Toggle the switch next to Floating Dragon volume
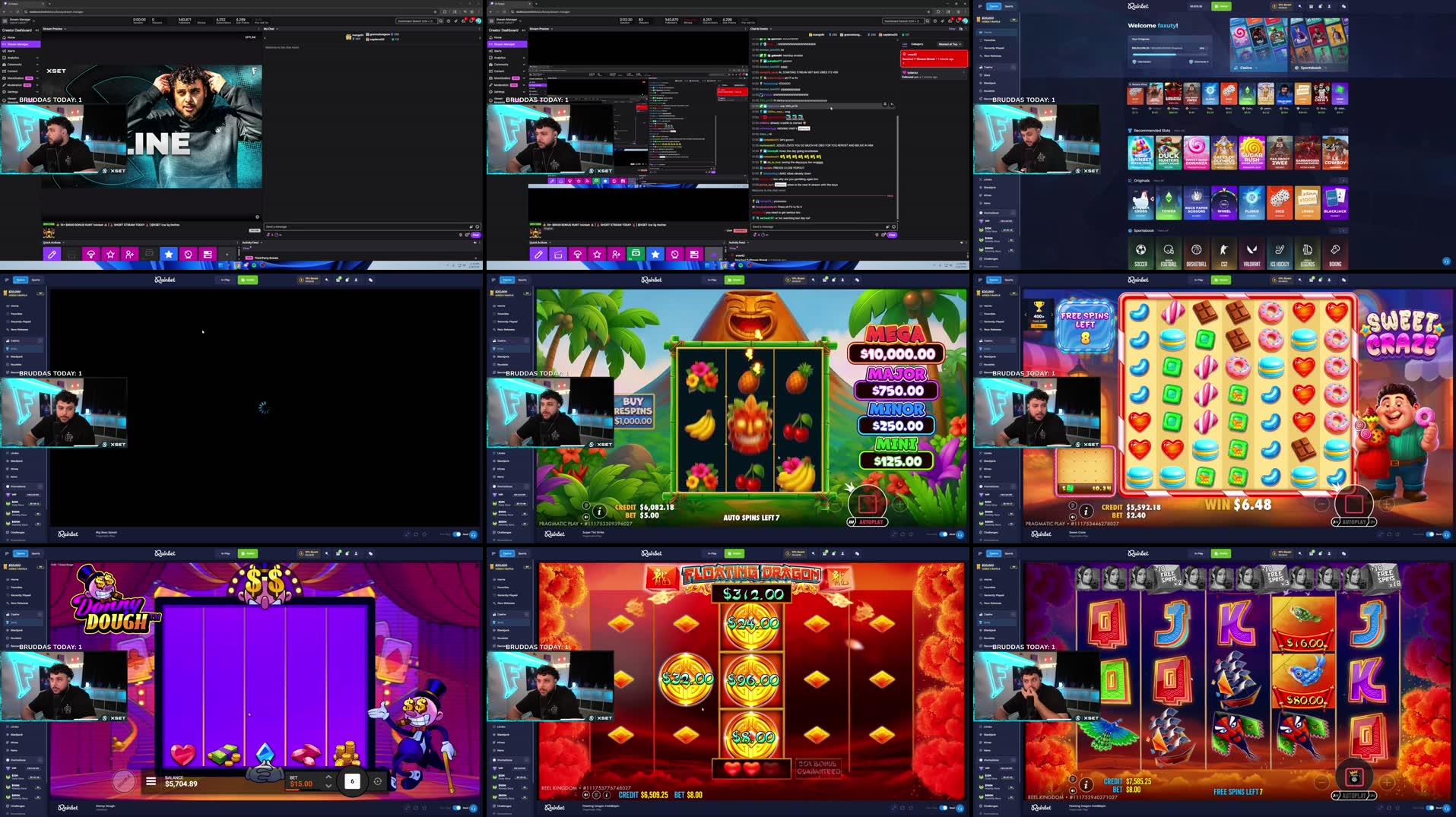This screenshot has height=817, width=1456. coord(943,808)
